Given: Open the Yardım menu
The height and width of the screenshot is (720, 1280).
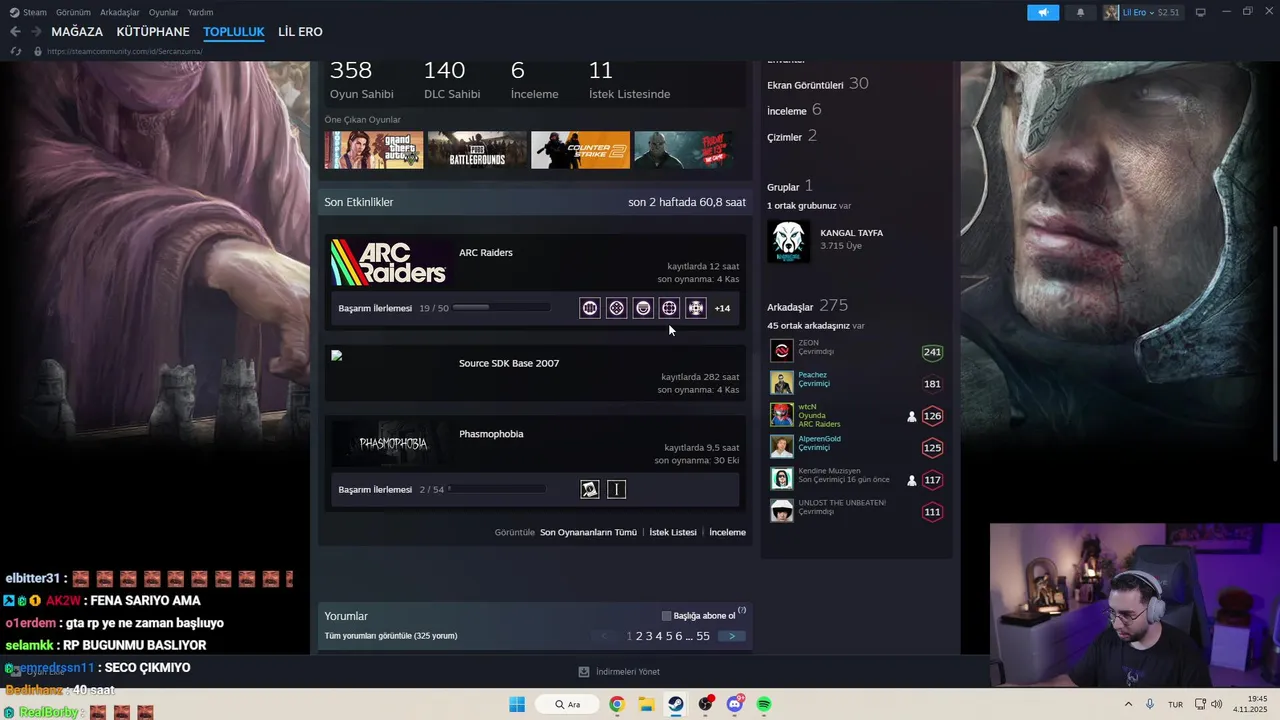Looking at the screenshot, I should click(x=200, y=12).
